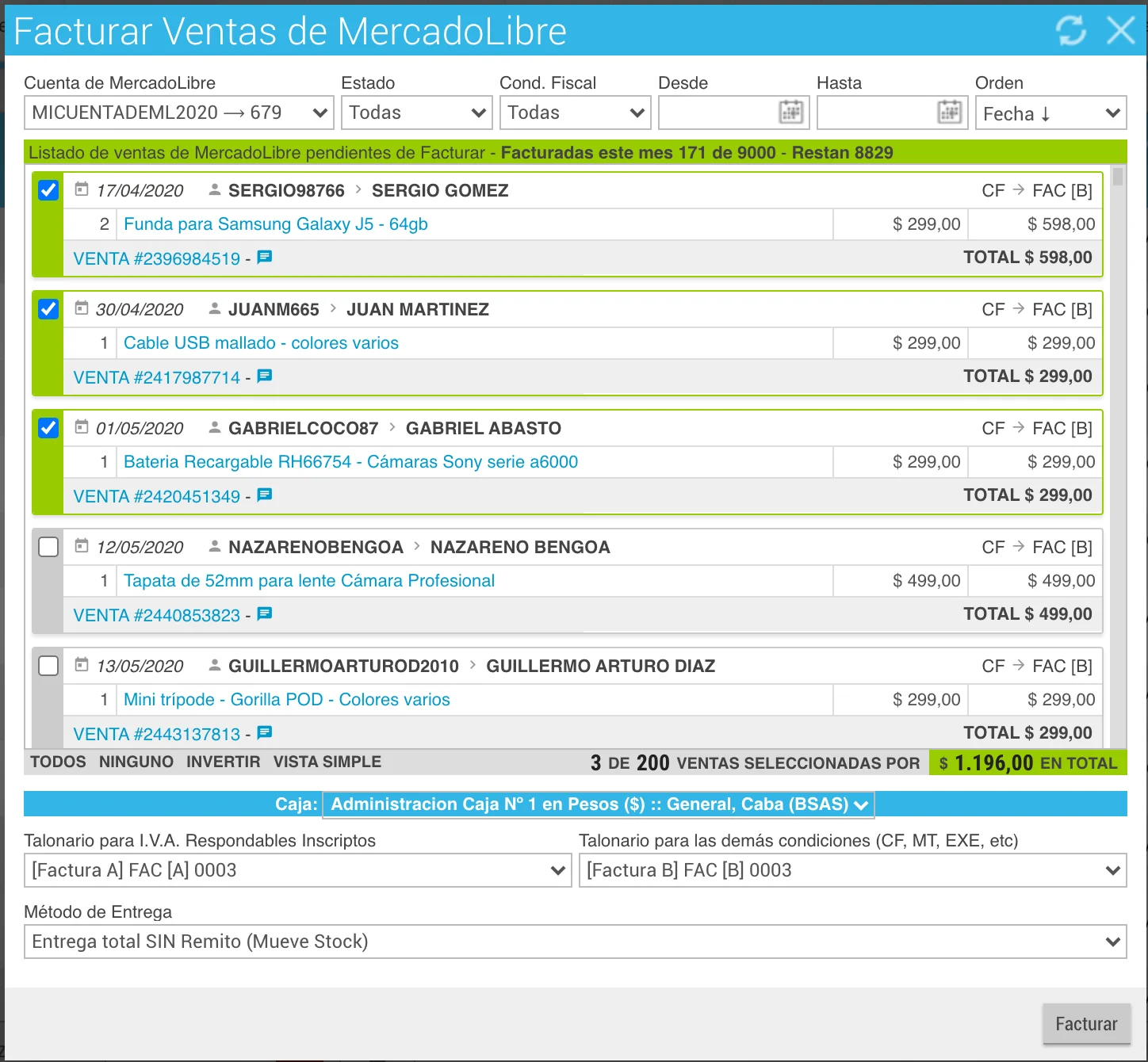Open message icon for venta #2443137813

click(265, 733)
